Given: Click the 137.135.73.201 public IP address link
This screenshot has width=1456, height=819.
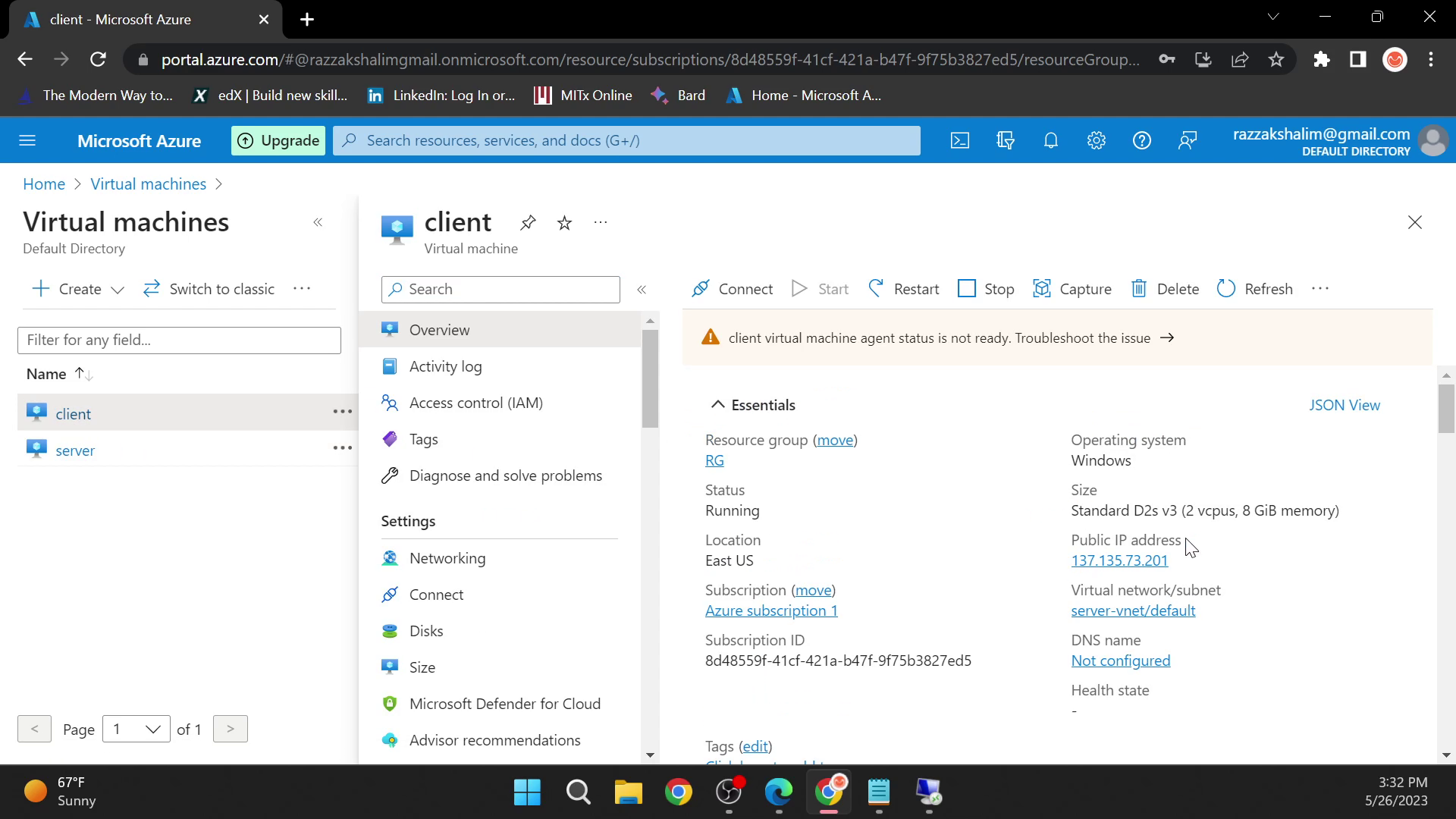Looking at the screenshot, I should pyautogui.click(x=1119, y=560).
